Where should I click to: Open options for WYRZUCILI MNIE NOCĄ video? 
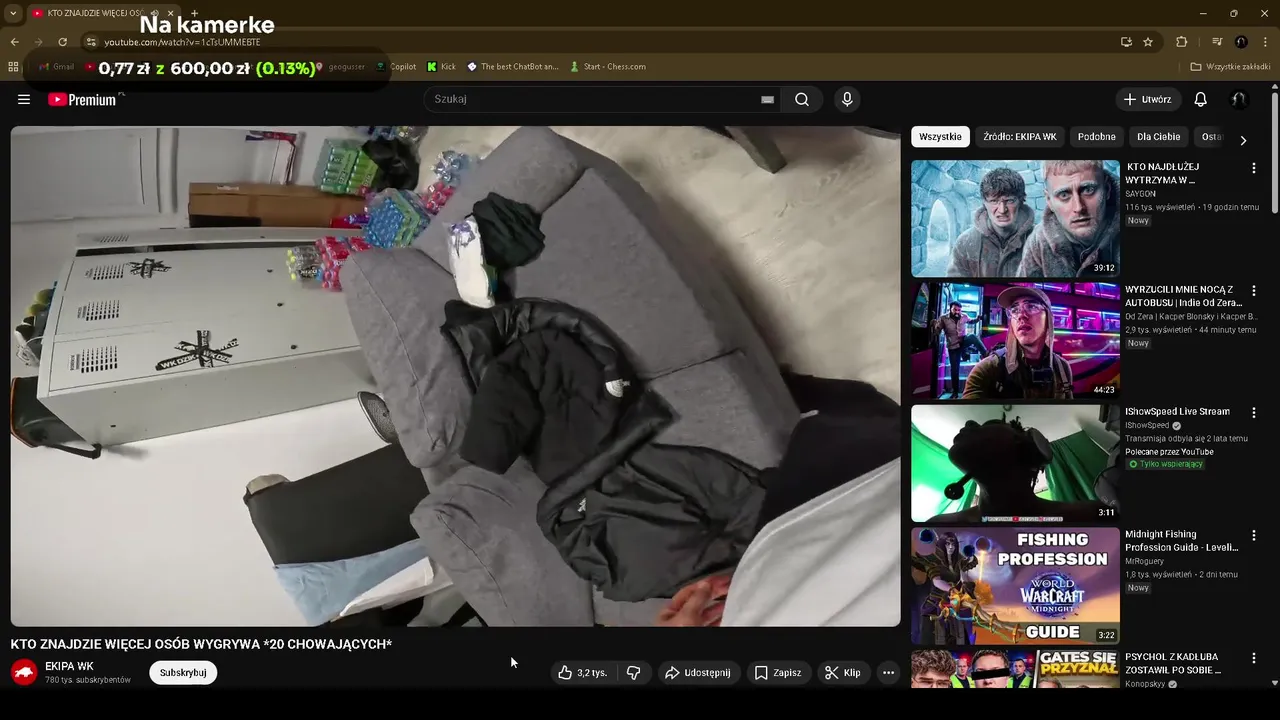coord(1253,291)
